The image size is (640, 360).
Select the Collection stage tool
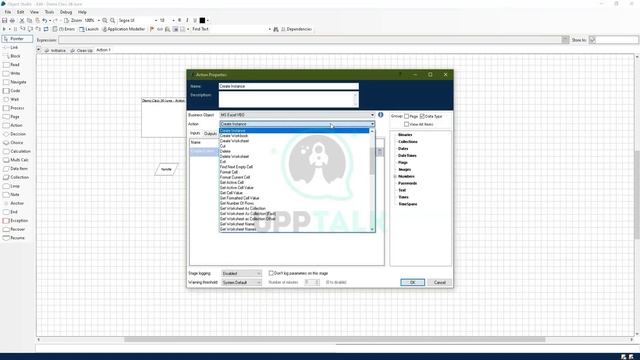19,177
